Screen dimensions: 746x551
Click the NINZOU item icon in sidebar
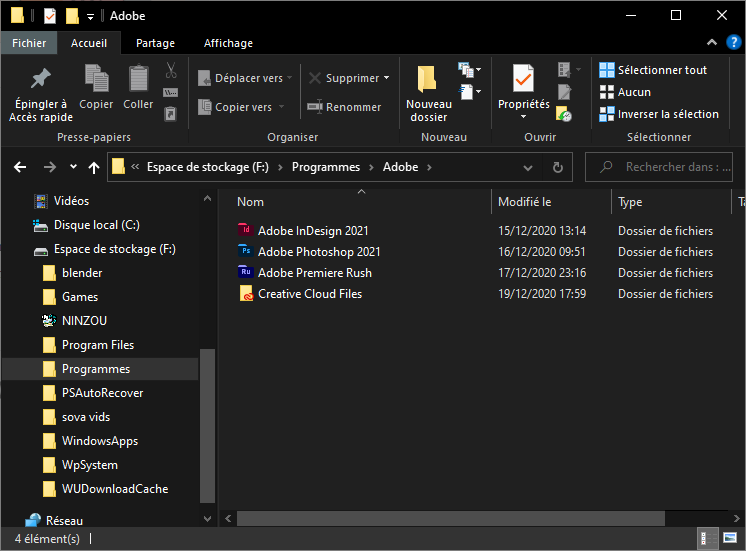49,321
